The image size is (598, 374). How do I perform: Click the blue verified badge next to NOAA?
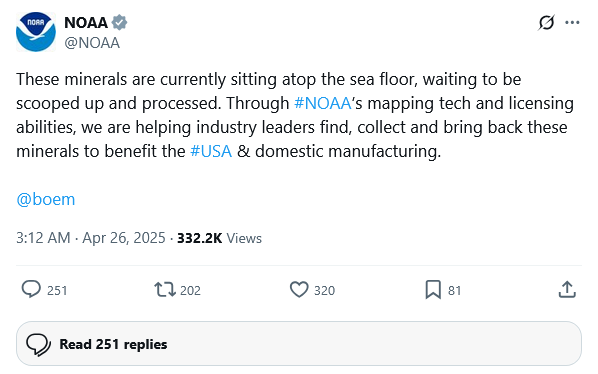tap(119, 22)
